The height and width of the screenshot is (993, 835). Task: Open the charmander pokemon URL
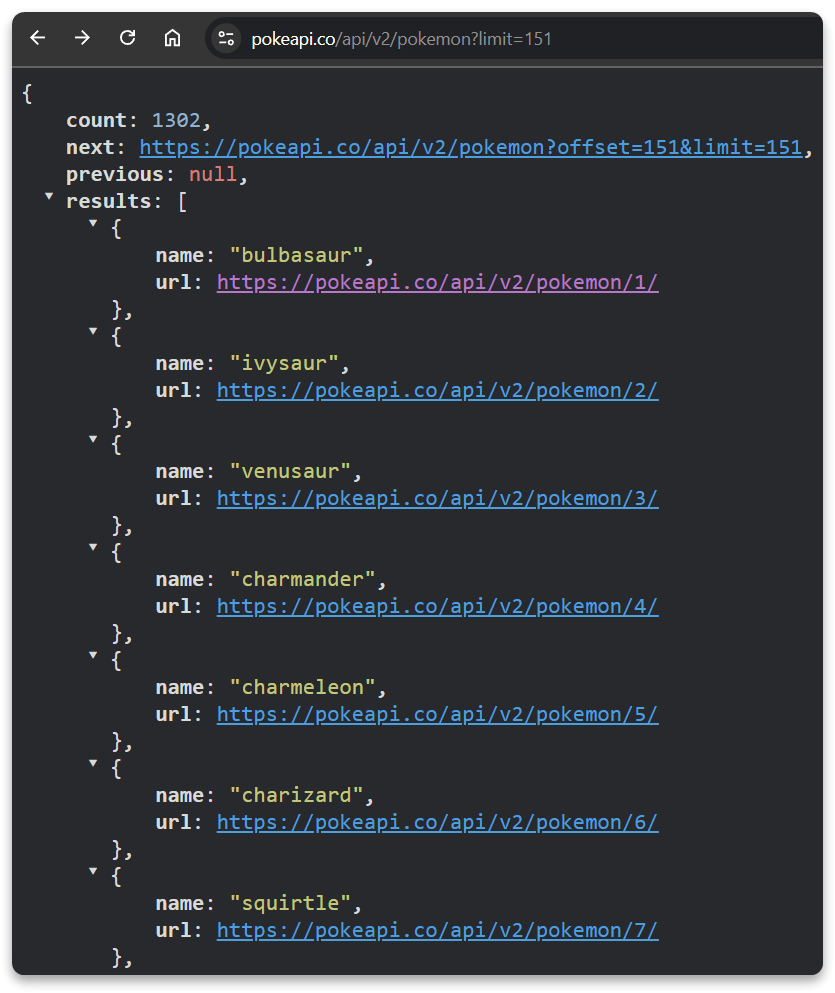437,606
